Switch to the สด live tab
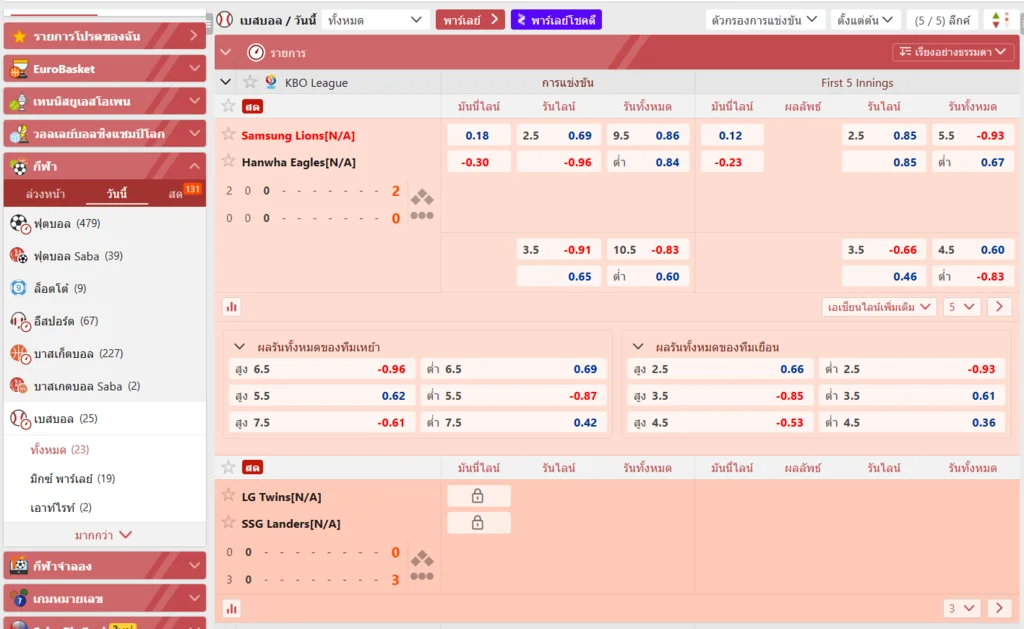 177,194
